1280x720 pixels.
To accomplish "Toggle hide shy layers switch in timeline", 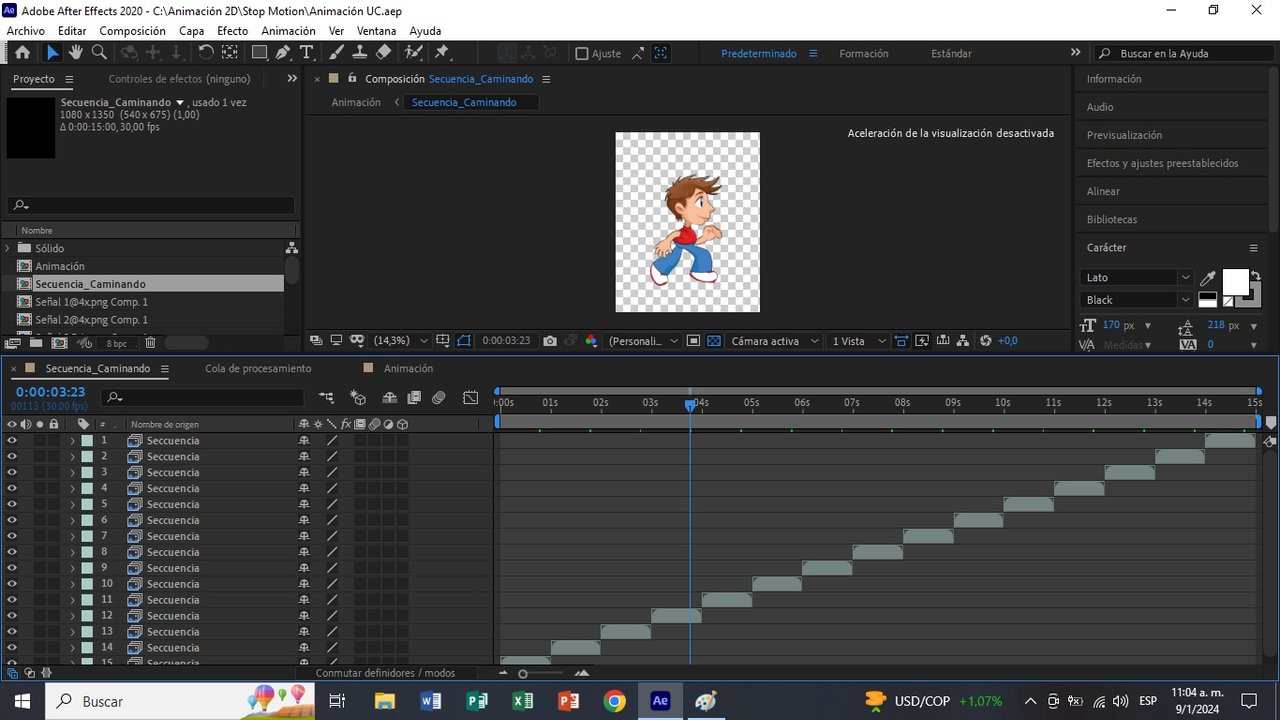I will 390,397.
